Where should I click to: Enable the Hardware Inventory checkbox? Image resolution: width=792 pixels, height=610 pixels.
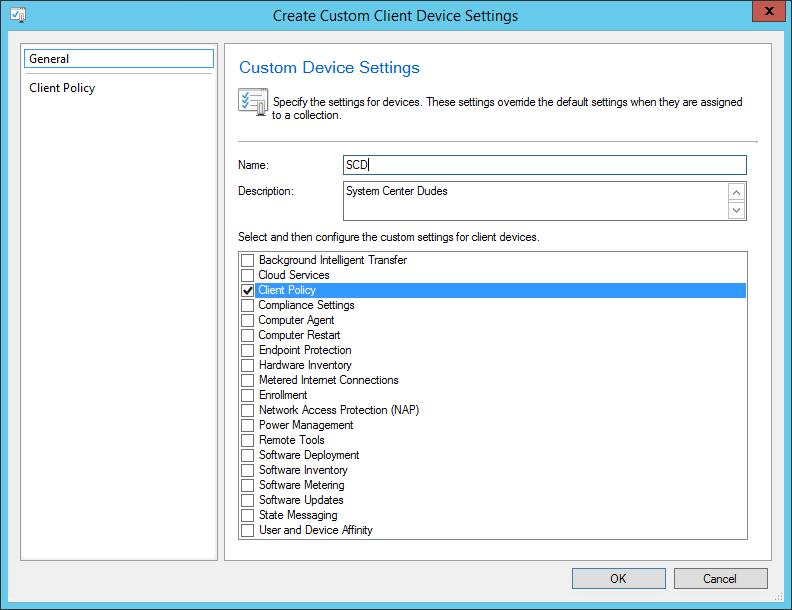[x=248, y=365]
